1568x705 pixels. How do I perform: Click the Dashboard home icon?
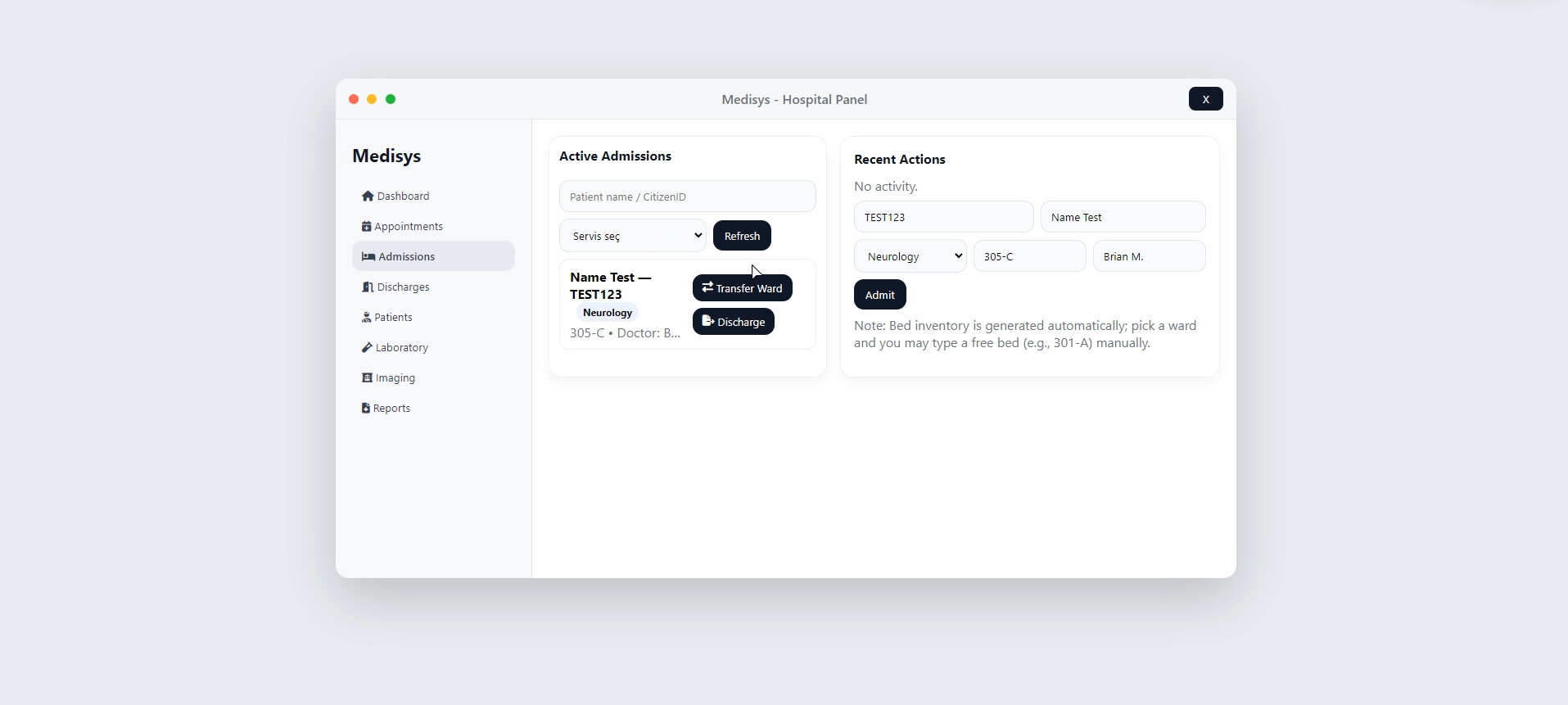(368, 197)
